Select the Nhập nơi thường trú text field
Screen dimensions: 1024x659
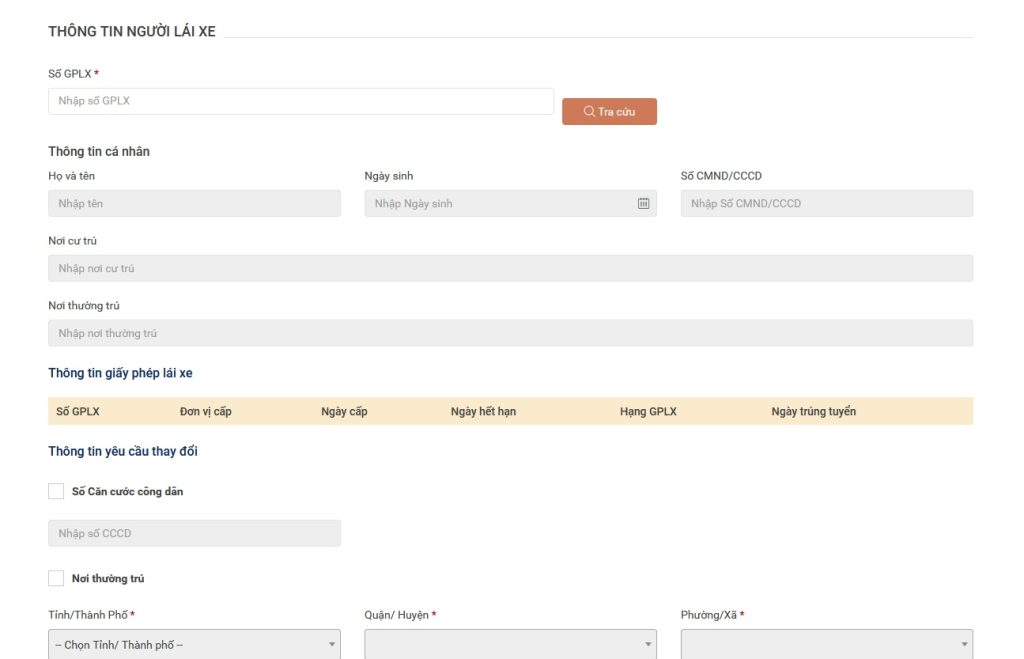click(510, 333)
